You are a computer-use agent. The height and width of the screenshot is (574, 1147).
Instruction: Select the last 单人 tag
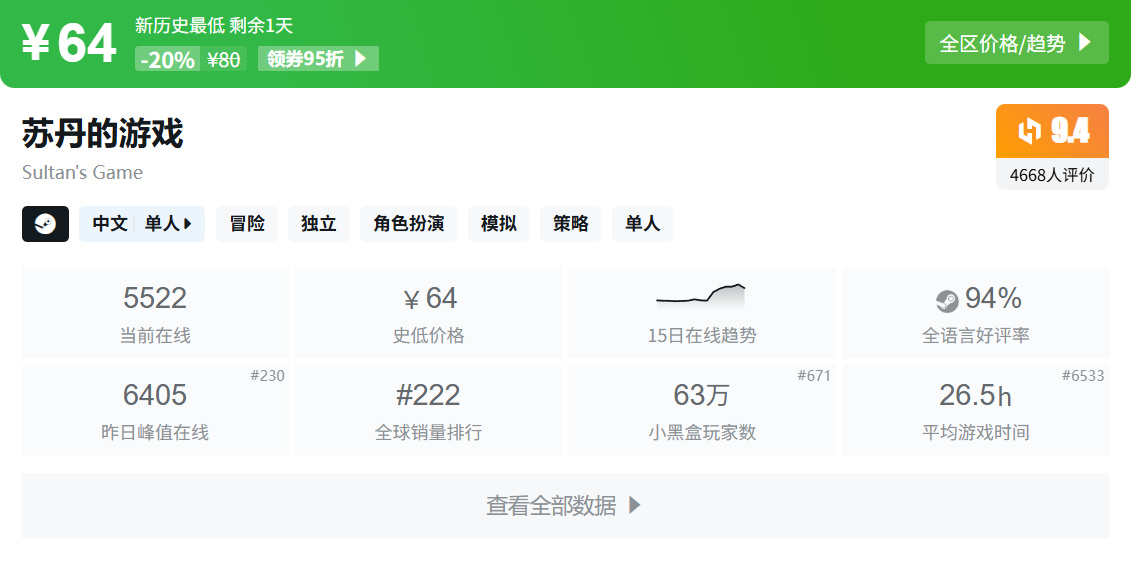coord(642,224)
